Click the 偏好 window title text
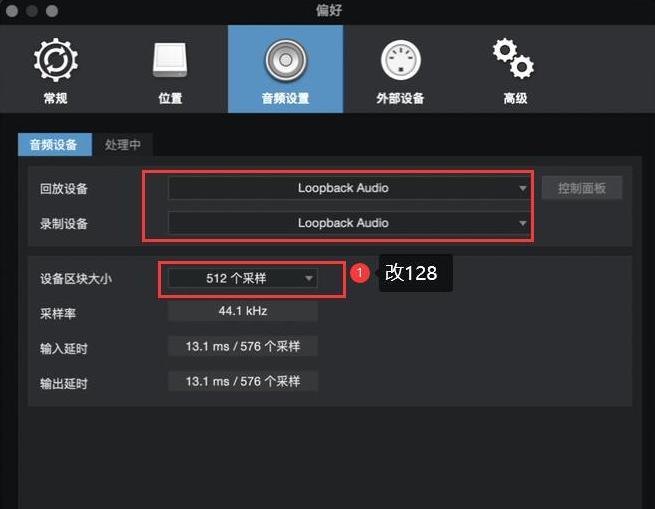 pos(329,10)
